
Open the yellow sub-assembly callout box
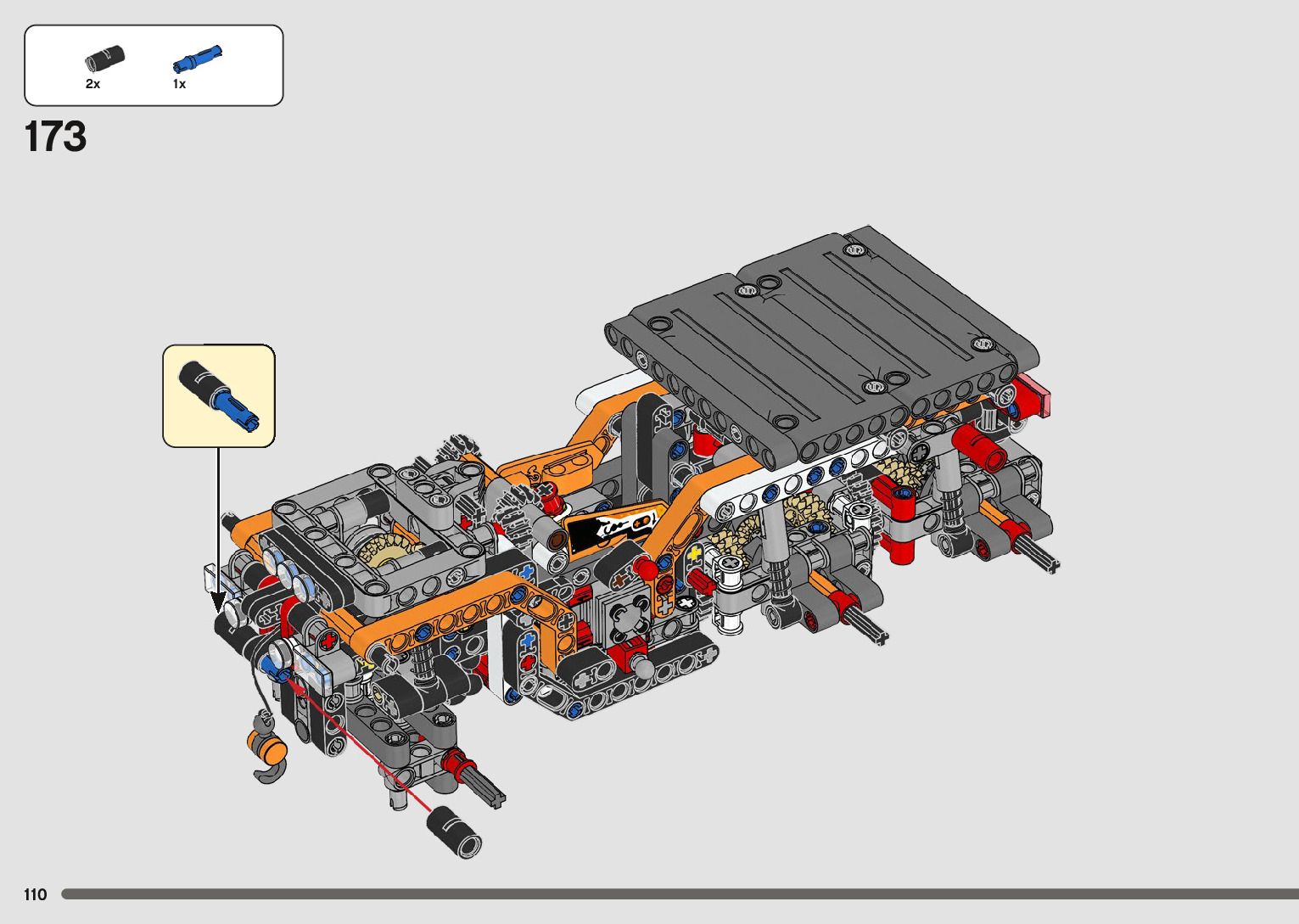pos(219,395)
